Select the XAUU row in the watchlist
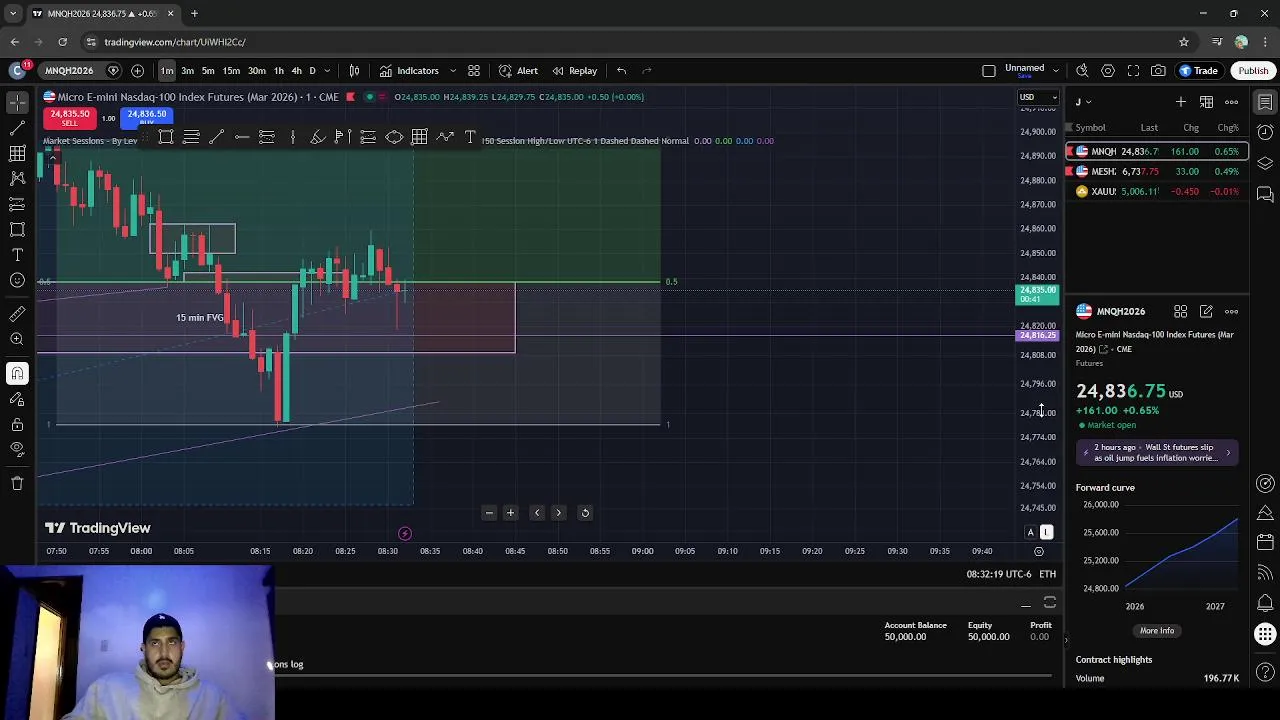Image resolution: width=1280 pixels, height=720 pixels. pos(1157,191)
